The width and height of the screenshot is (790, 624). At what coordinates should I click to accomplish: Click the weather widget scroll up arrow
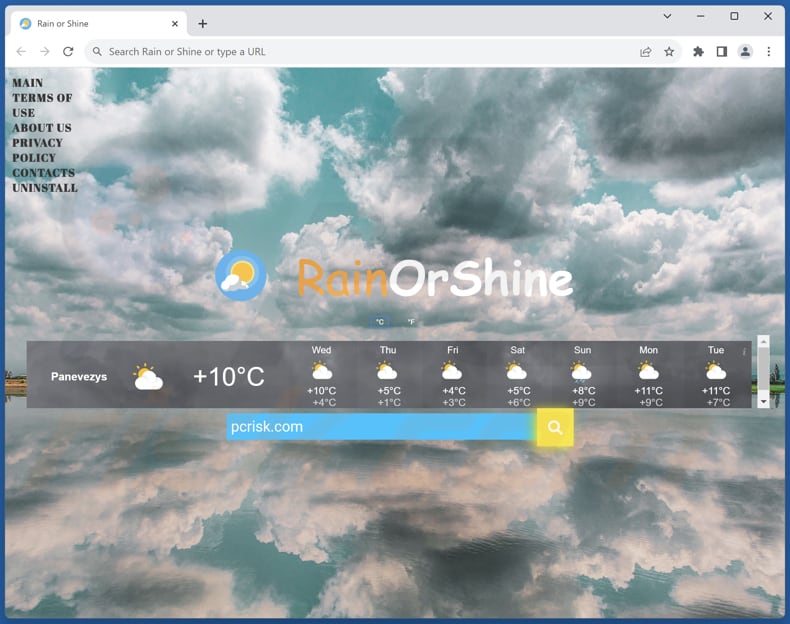763,341
